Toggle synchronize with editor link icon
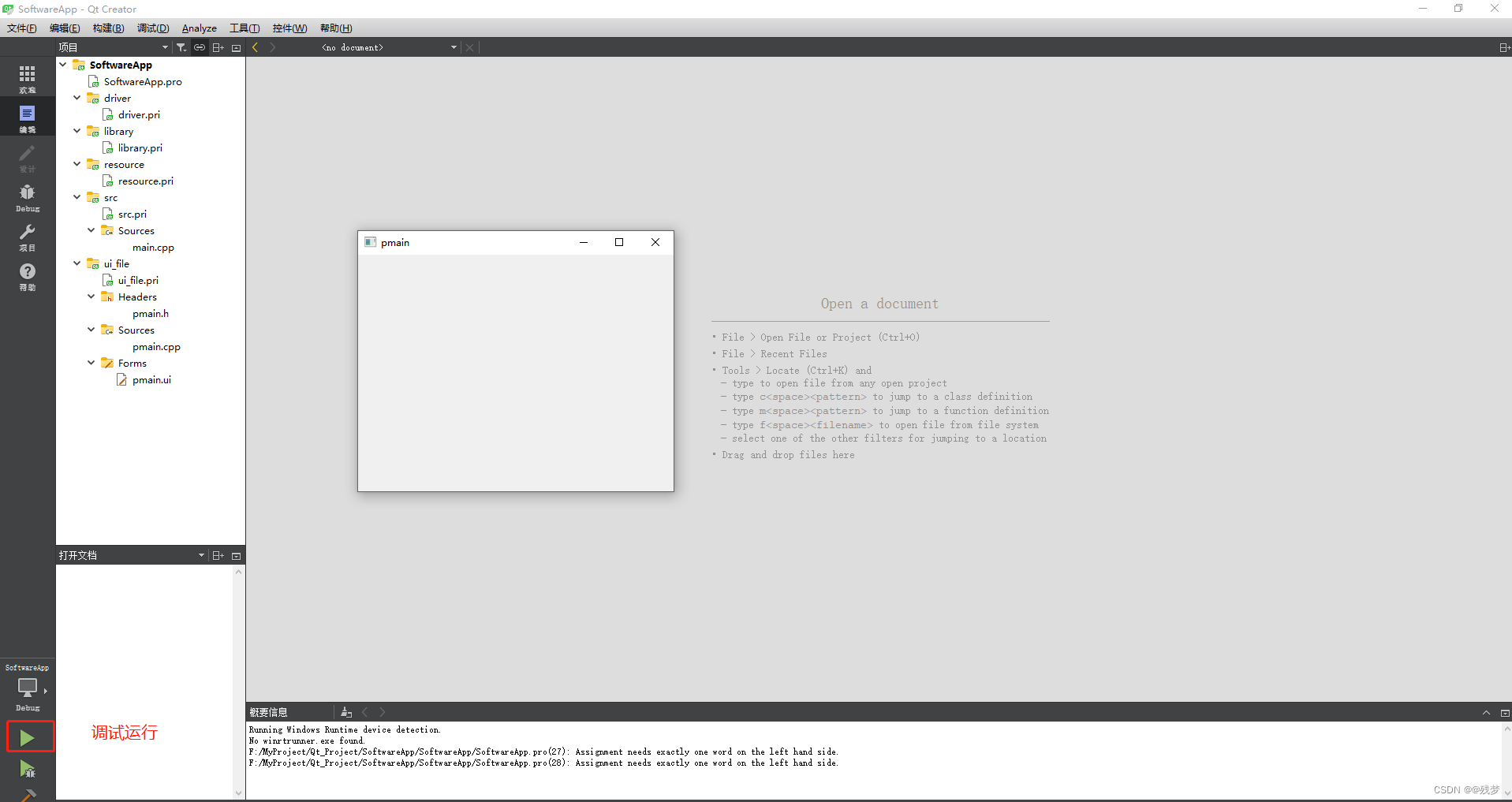1512x802 pixels. [x=200, y=47]
